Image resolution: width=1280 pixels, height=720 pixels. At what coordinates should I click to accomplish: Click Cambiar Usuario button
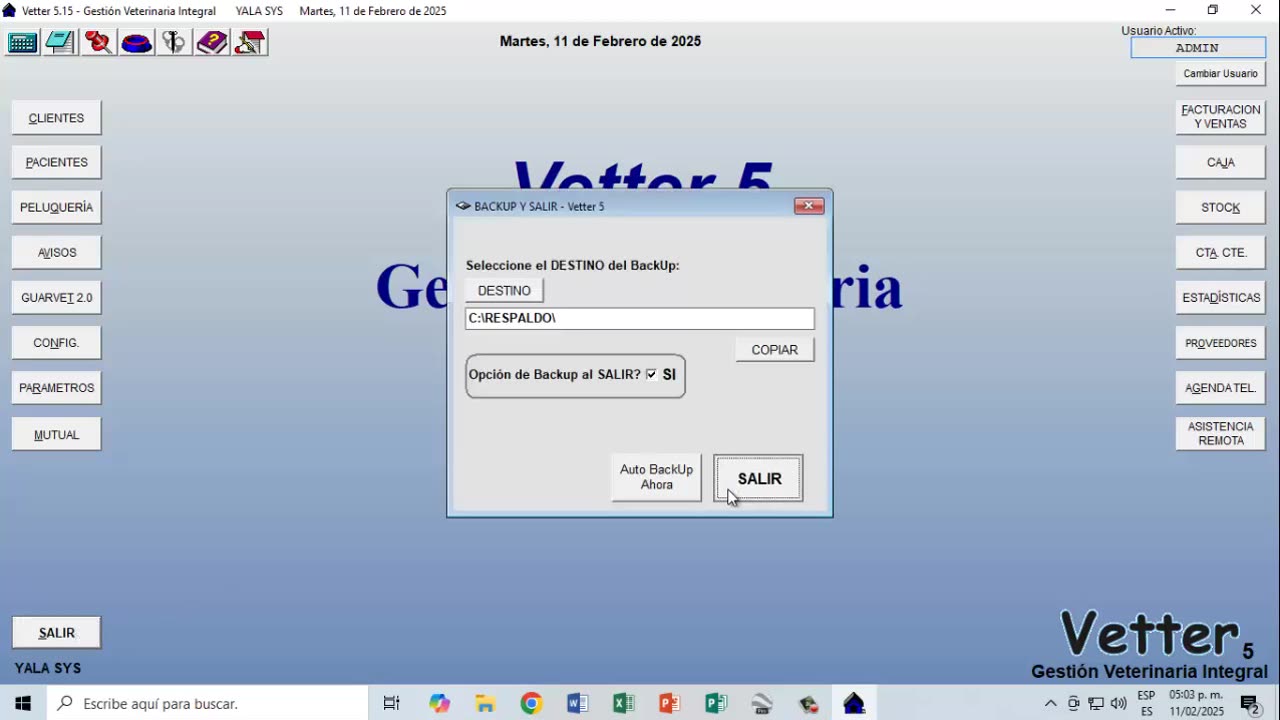click(x=1221, y=74)
